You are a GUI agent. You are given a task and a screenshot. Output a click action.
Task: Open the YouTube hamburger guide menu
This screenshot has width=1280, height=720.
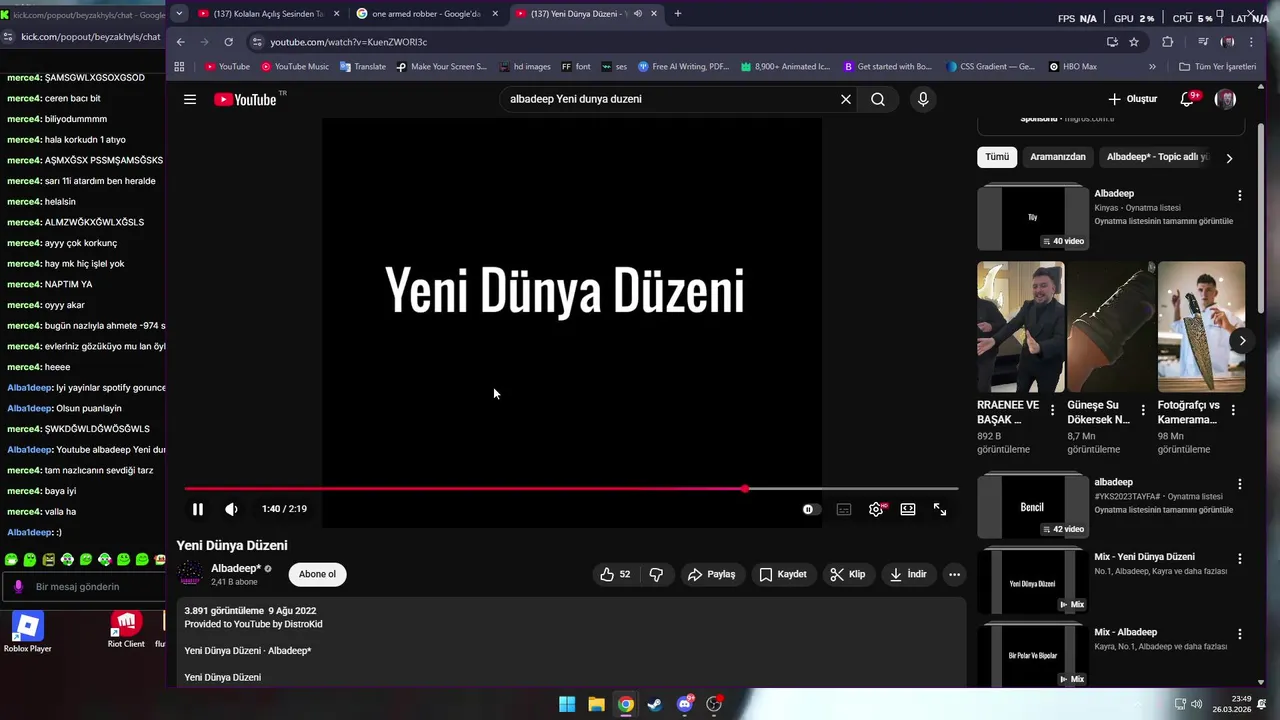click(190, 99)
